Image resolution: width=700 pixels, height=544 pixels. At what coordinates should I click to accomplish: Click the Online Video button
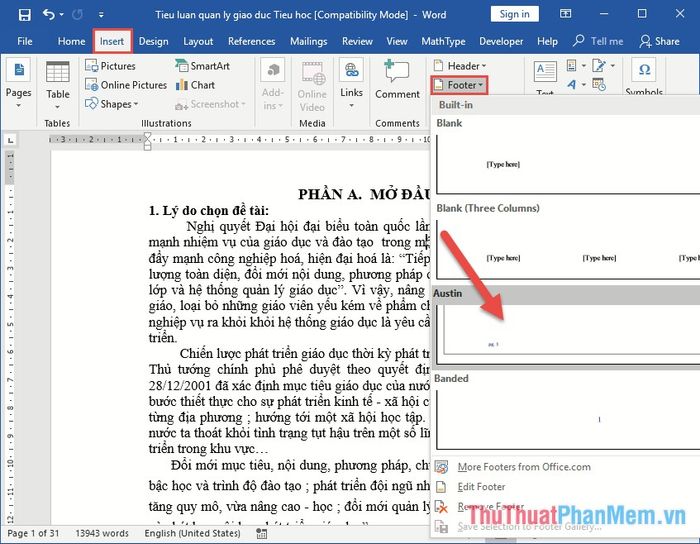(312, 87)
